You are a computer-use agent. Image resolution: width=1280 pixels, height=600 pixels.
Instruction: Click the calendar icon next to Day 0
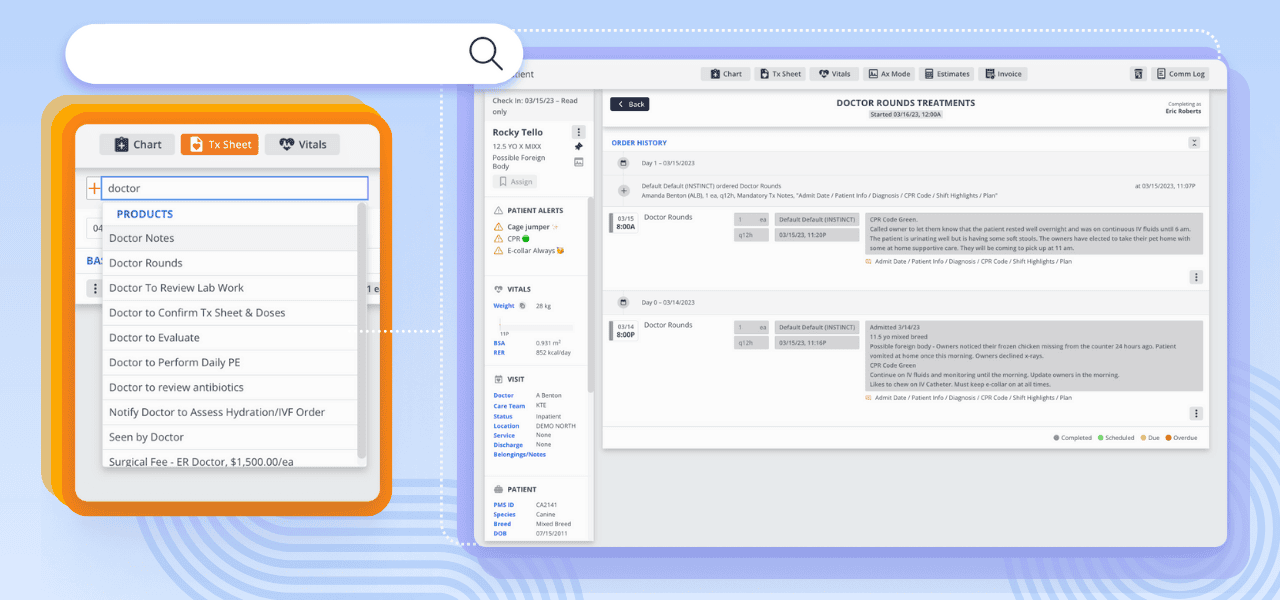pyautogui.click(x=623, y=302)
